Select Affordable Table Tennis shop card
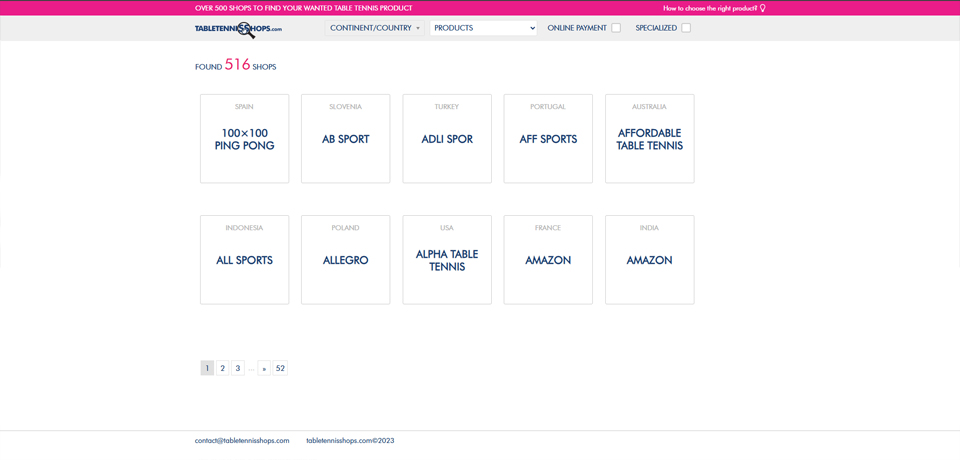 pyautogui.click(x=650, y=138)
